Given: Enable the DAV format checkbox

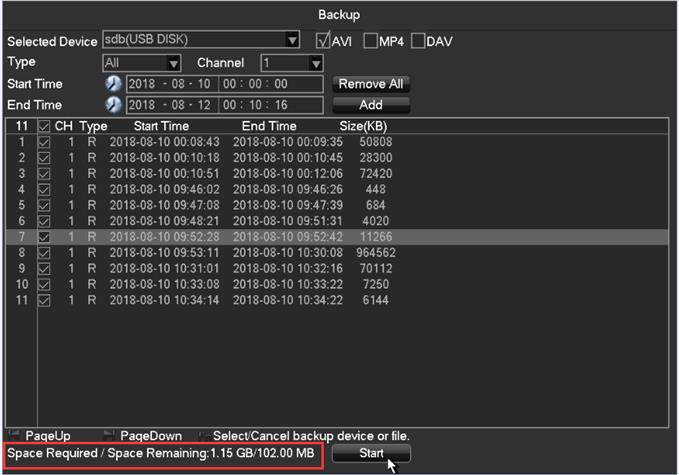Looking at the screenshot, I should tap(419, 41).
